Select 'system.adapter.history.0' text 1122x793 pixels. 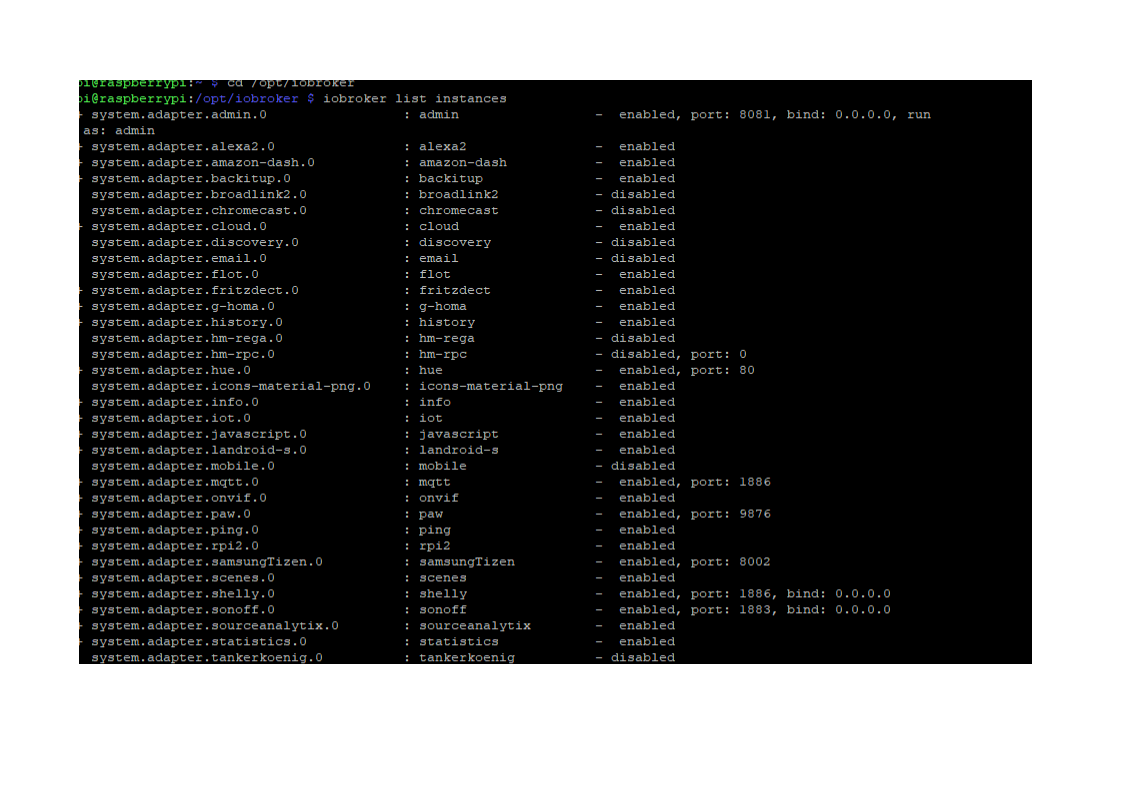187,322
